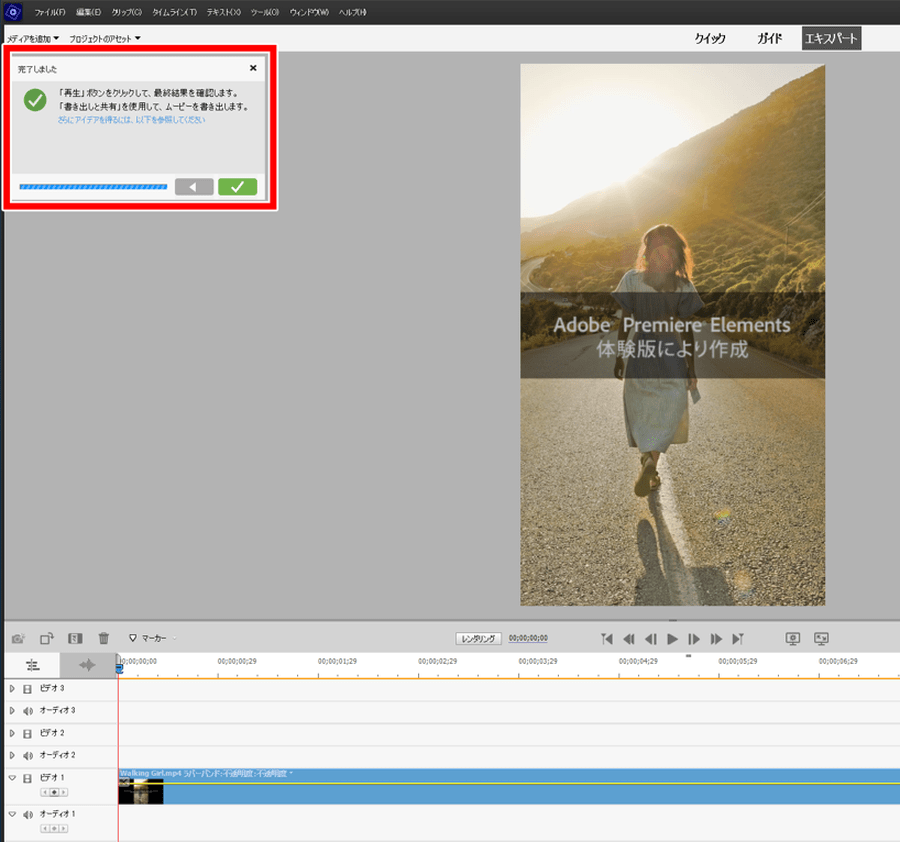Click the timeline playhead handle
The height and width of the screenshot is (842, 900).
[119, 668]
